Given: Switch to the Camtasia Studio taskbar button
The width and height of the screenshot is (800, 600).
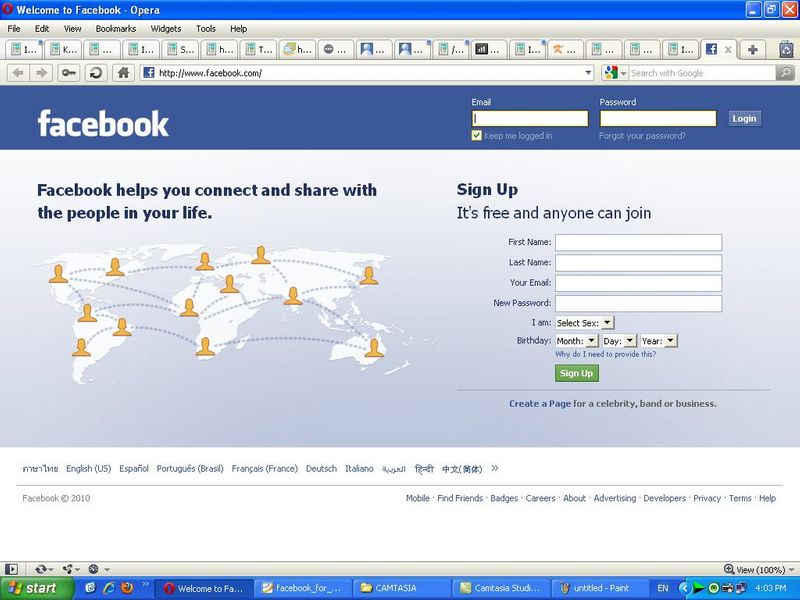Looking at the screenshot, I should [x=501, y=588].
